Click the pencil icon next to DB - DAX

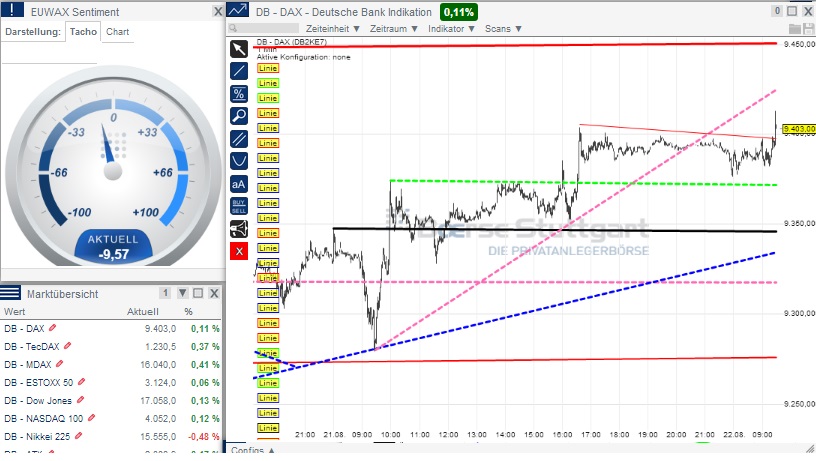[x=52, y=328]
